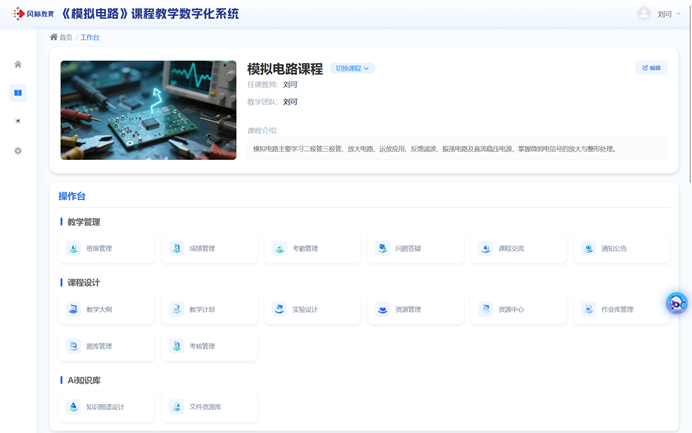The width and height of the screenshot is (692, 433).
Task: Open the 课程交流 card
Action: 519,249
